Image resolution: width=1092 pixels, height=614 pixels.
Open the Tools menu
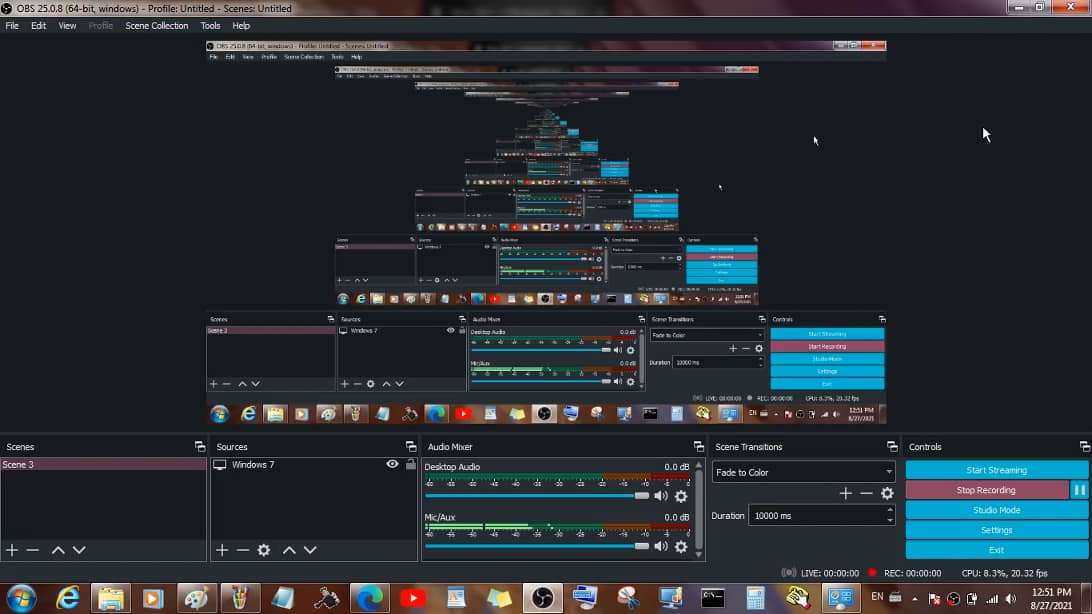click(x=210, y=26)
